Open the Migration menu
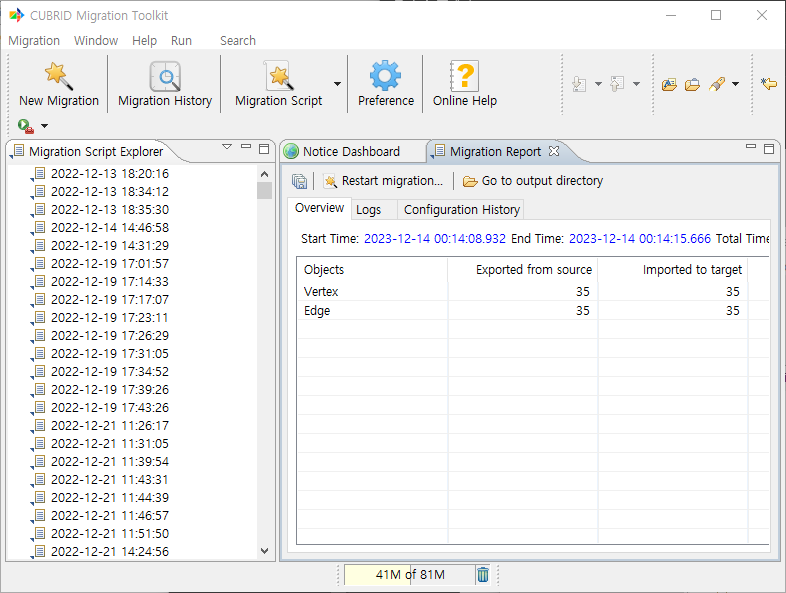Screen dimensions: 786x593 pyautogui.click(x=34, y=41)
